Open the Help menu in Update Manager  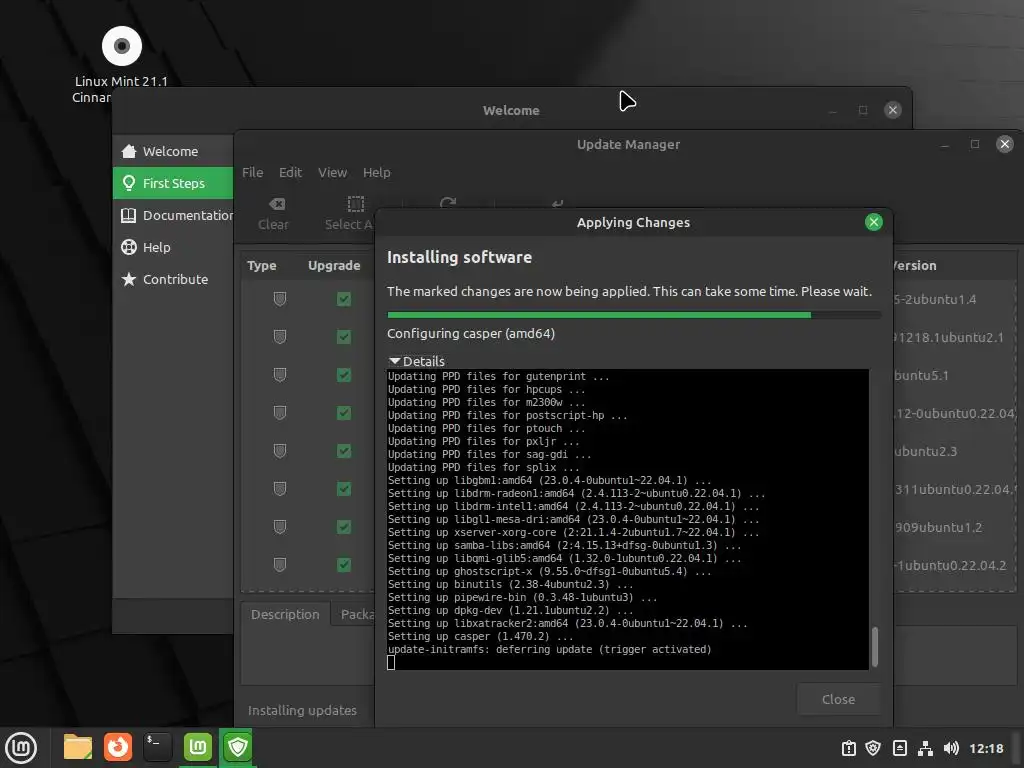click(377, 172)
